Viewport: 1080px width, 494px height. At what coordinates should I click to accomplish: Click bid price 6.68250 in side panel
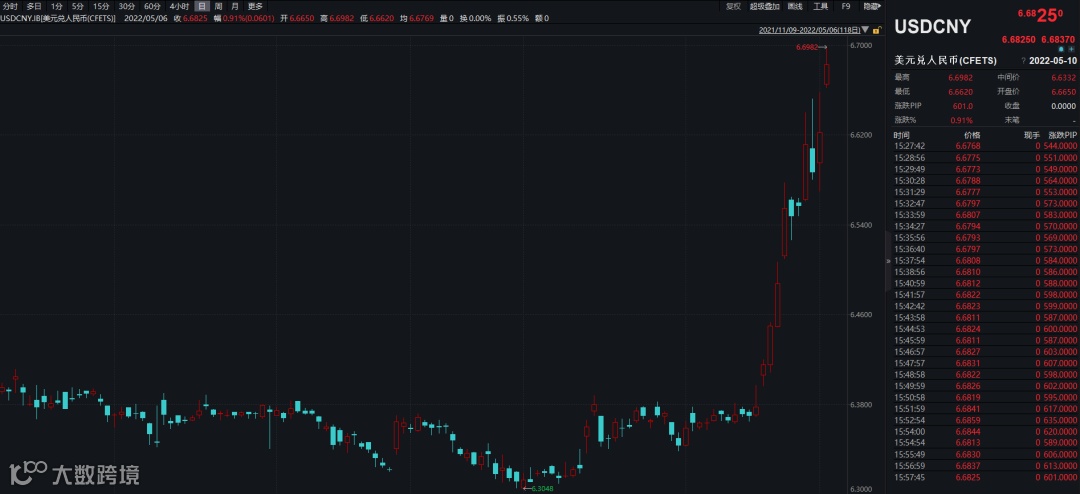pyautogui.click(x=1019, y=39)
